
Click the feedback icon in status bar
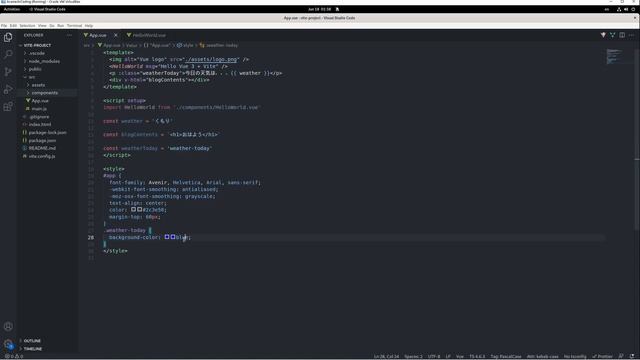coord(621,356)
